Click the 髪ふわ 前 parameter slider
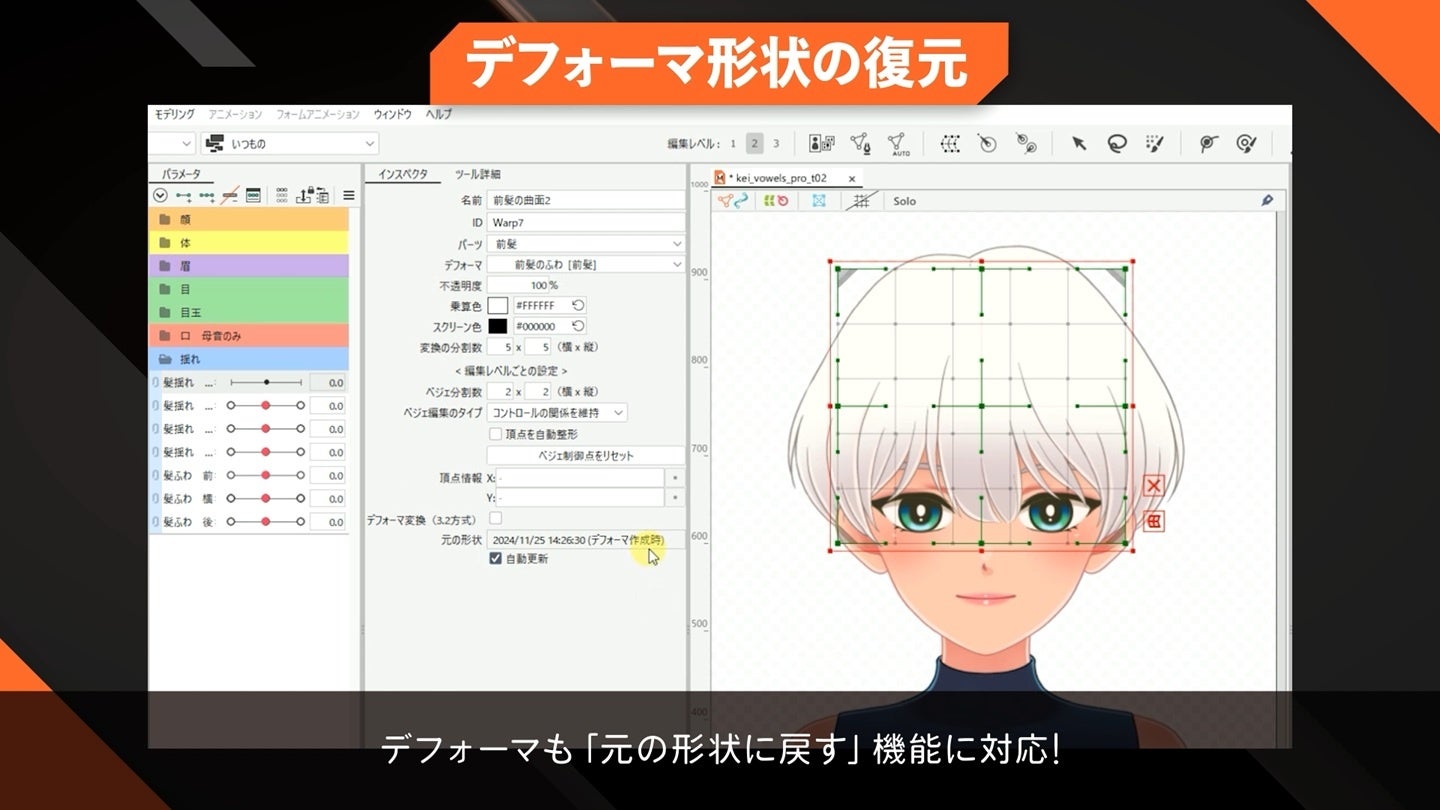 pyautogui.click(x=265, y=475)
